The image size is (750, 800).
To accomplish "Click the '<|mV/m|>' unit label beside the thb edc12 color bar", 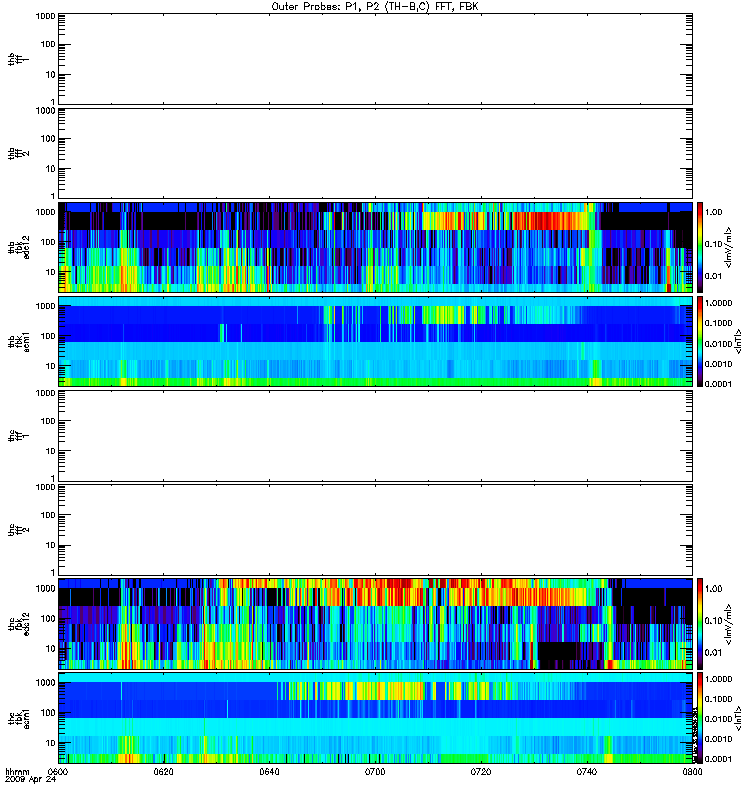I will tap(729, 247).
